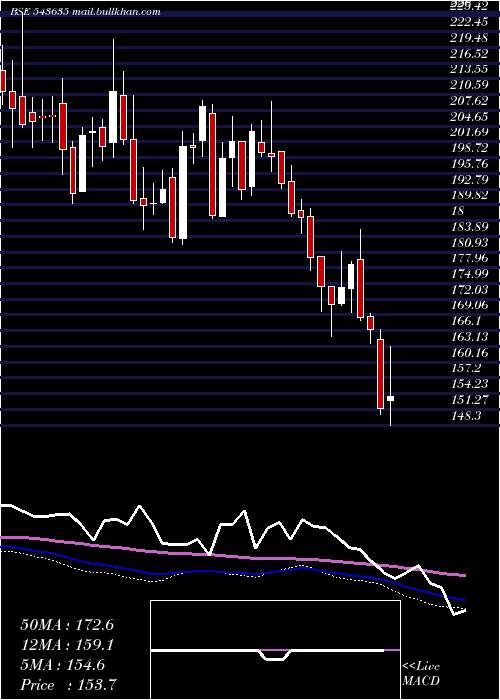Click the 207.62 price axis label
500x700 pixels.
(469, 101)
